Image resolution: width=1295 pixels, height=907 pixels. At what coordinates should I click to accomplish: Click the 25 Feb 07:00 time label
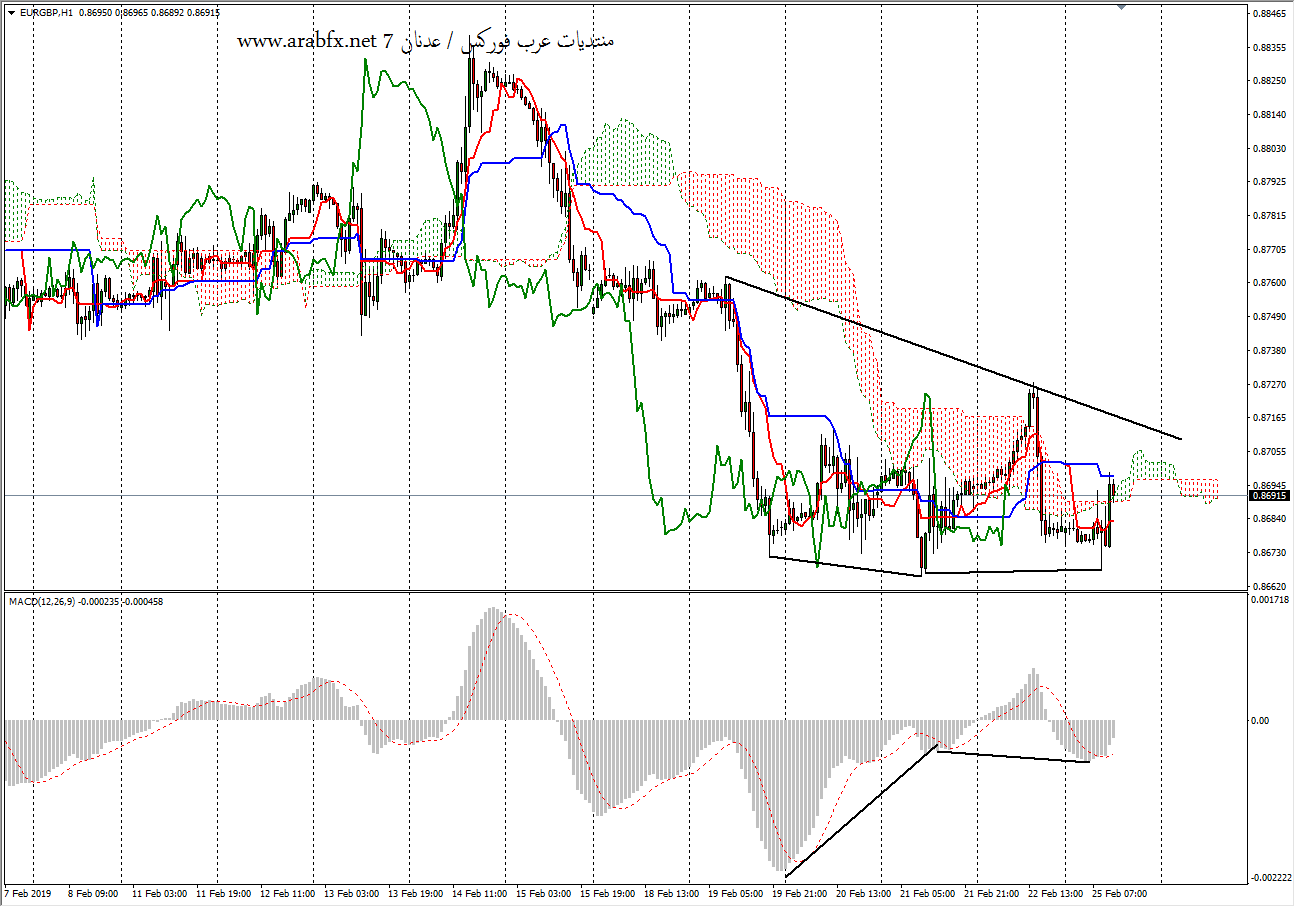1120,893
